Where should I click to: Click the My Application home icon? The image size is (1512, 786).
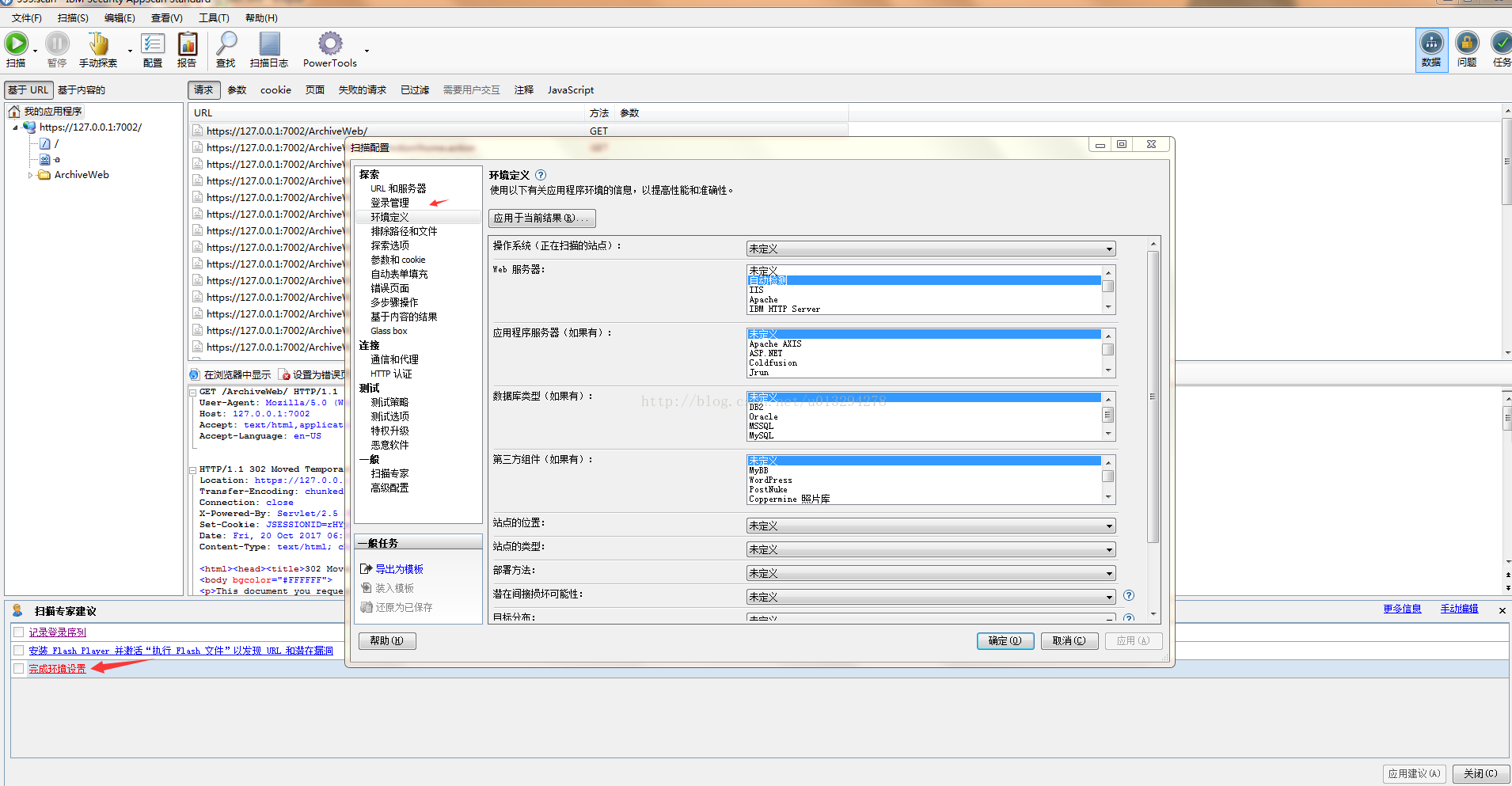coord(14,112)
